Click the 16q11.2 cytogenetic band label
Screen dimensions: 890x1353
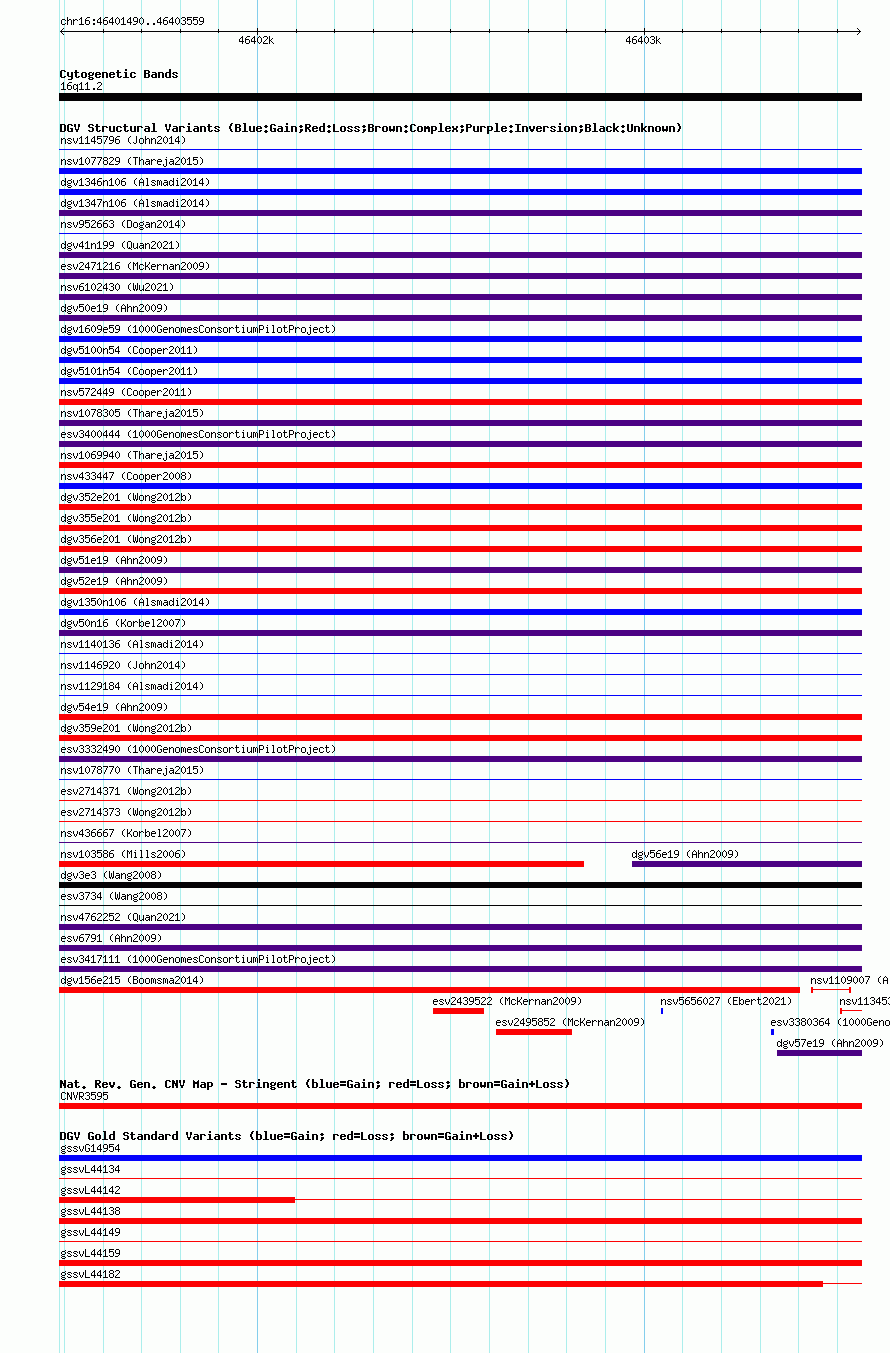(81, 86)
